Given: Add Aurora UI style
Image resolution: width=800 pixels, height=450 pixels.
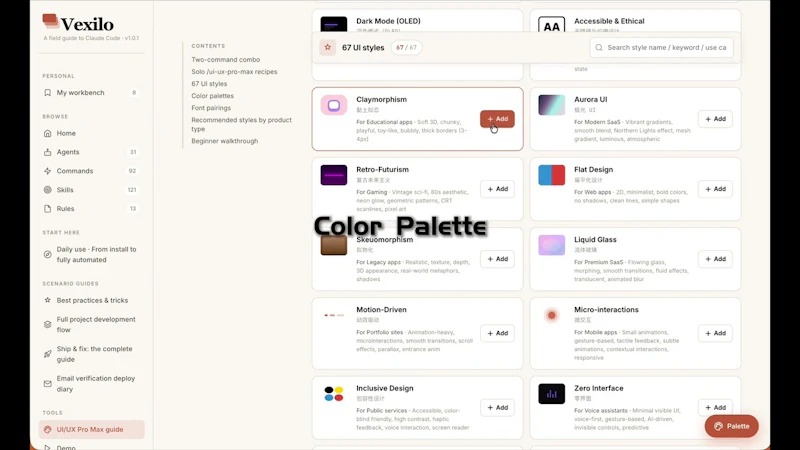Looking at the screenshot, I should pyautogui.click(x=715, y=119).
